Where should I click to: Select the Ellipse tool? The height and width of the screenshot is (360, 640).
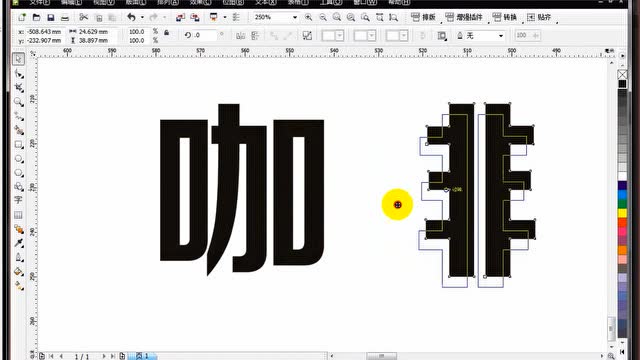[x=18, y=159]
